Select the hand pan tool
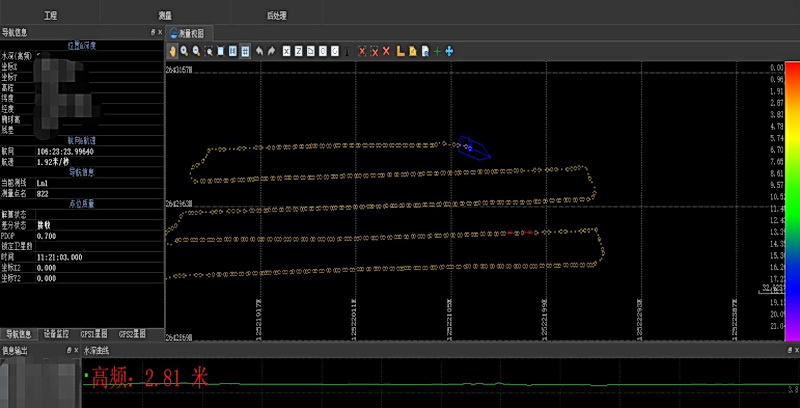The width and height of the screenshot is (800, 408). pos(172,50)
